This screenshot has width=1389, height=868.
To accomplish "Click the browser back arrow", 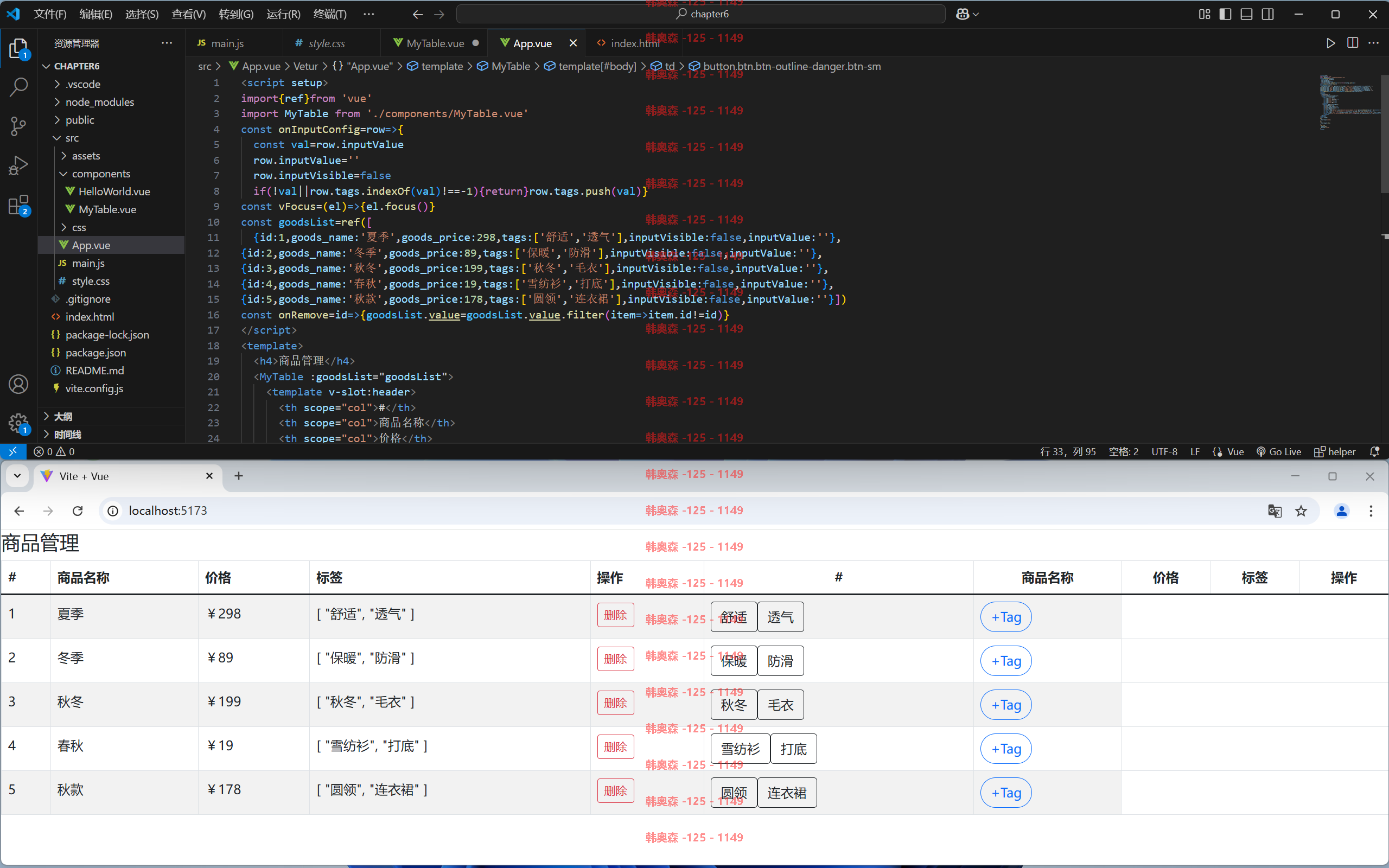I will point(19,511).
